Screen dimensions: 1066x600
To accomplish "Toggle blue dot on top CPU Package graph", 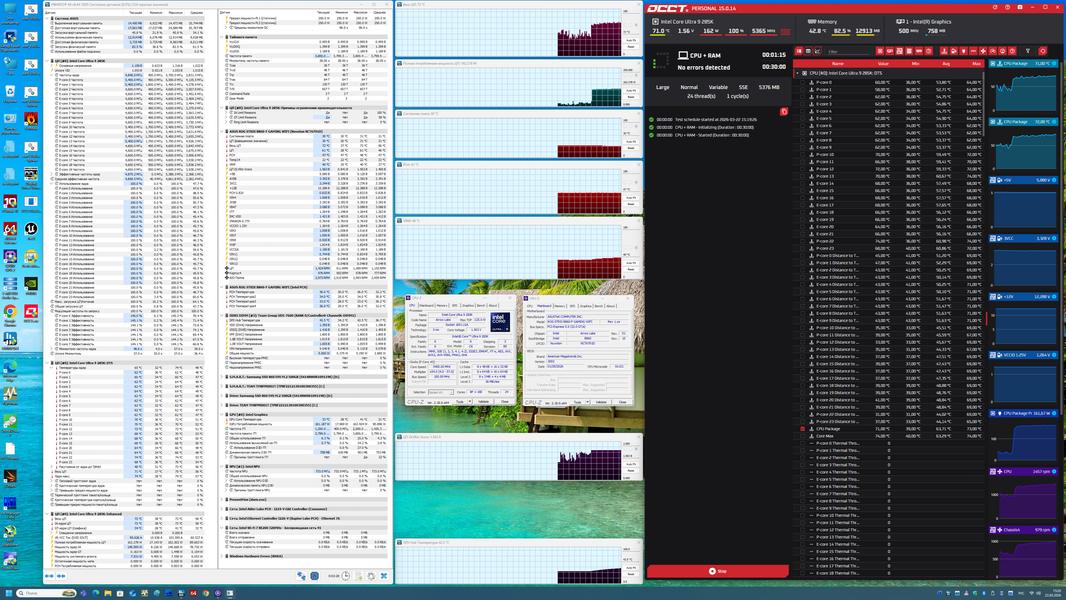I will pos(1054,63).
